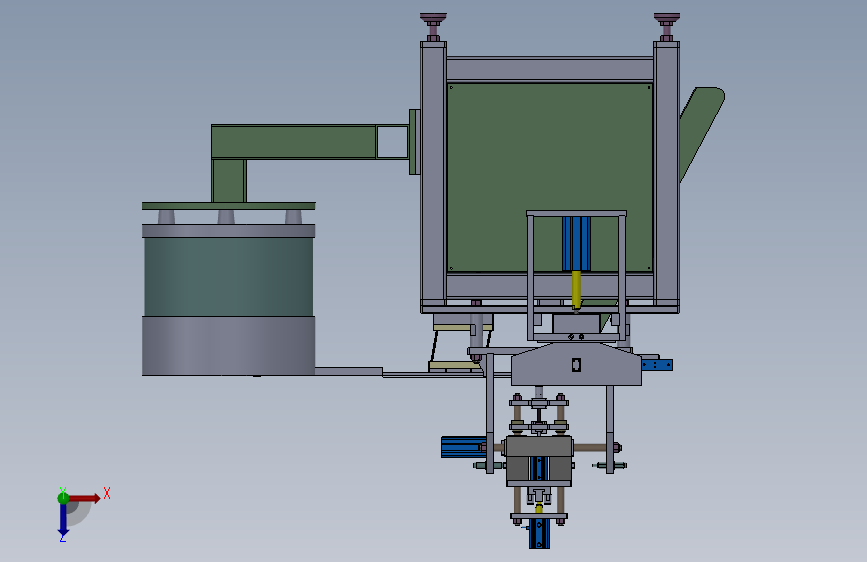Click the green Y axis ball of the triad
The height and width of the screenshot is (562, 867).
(63, 498)
